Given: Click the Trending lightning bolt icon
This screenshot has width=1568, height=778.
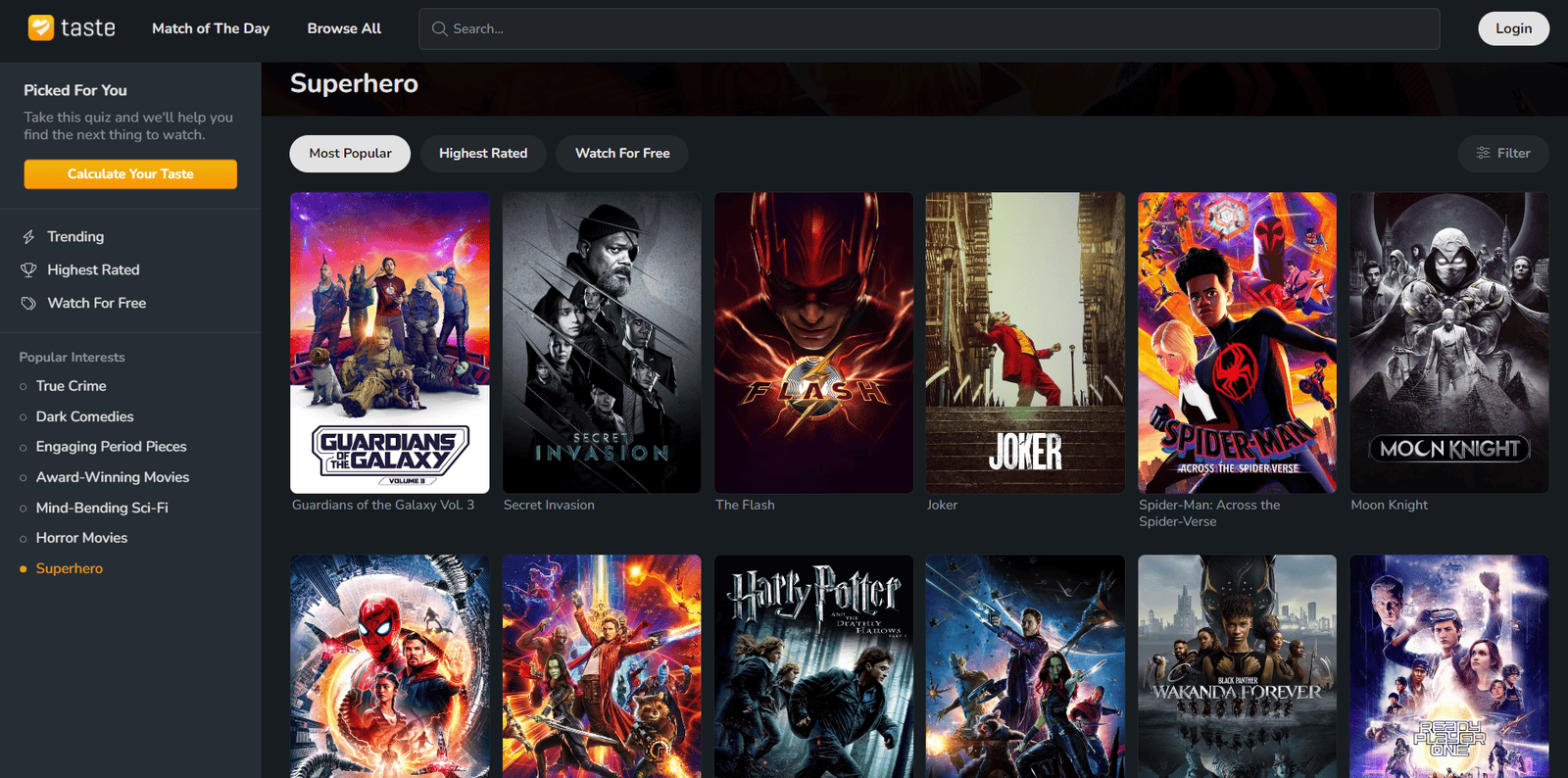Looking at the screenshot, I should pyautogui.click(x=28, y=237).
